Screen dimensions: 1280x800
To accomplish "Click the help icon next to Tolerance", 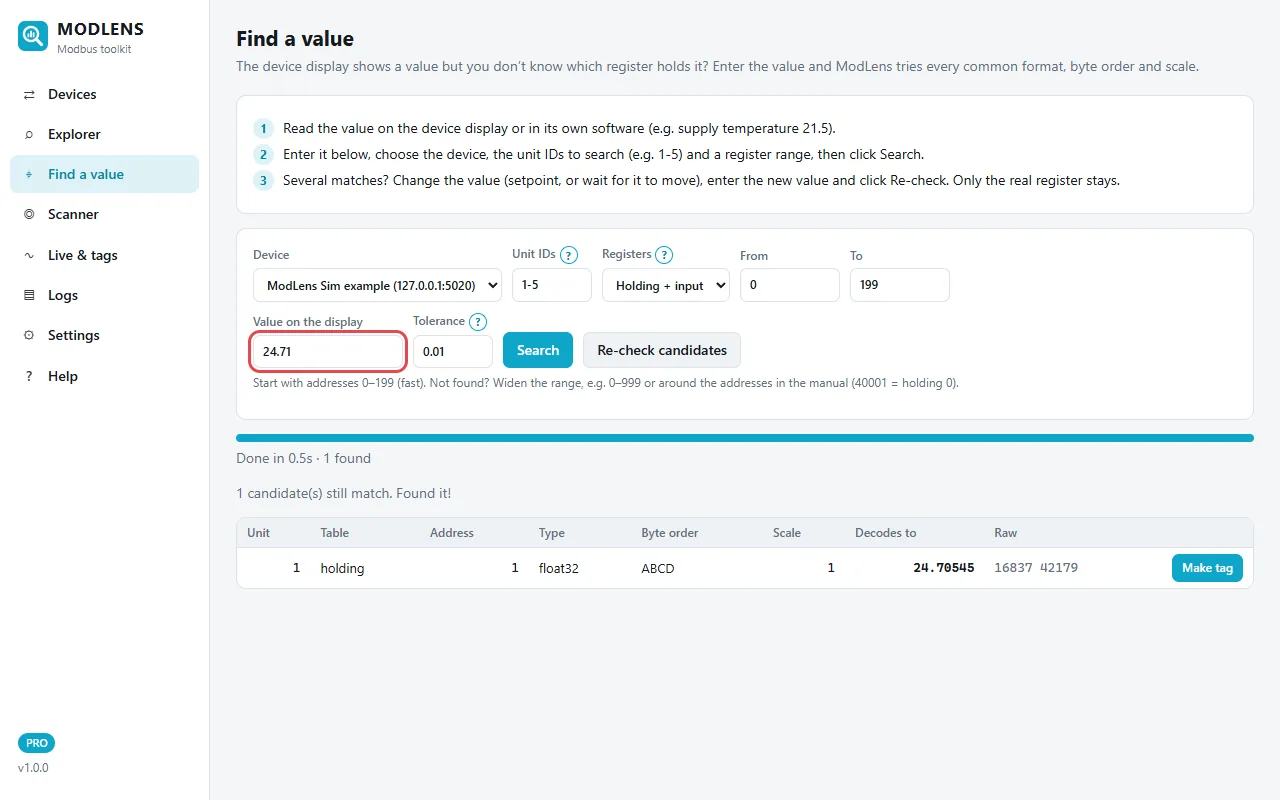I will pos(478,322).
